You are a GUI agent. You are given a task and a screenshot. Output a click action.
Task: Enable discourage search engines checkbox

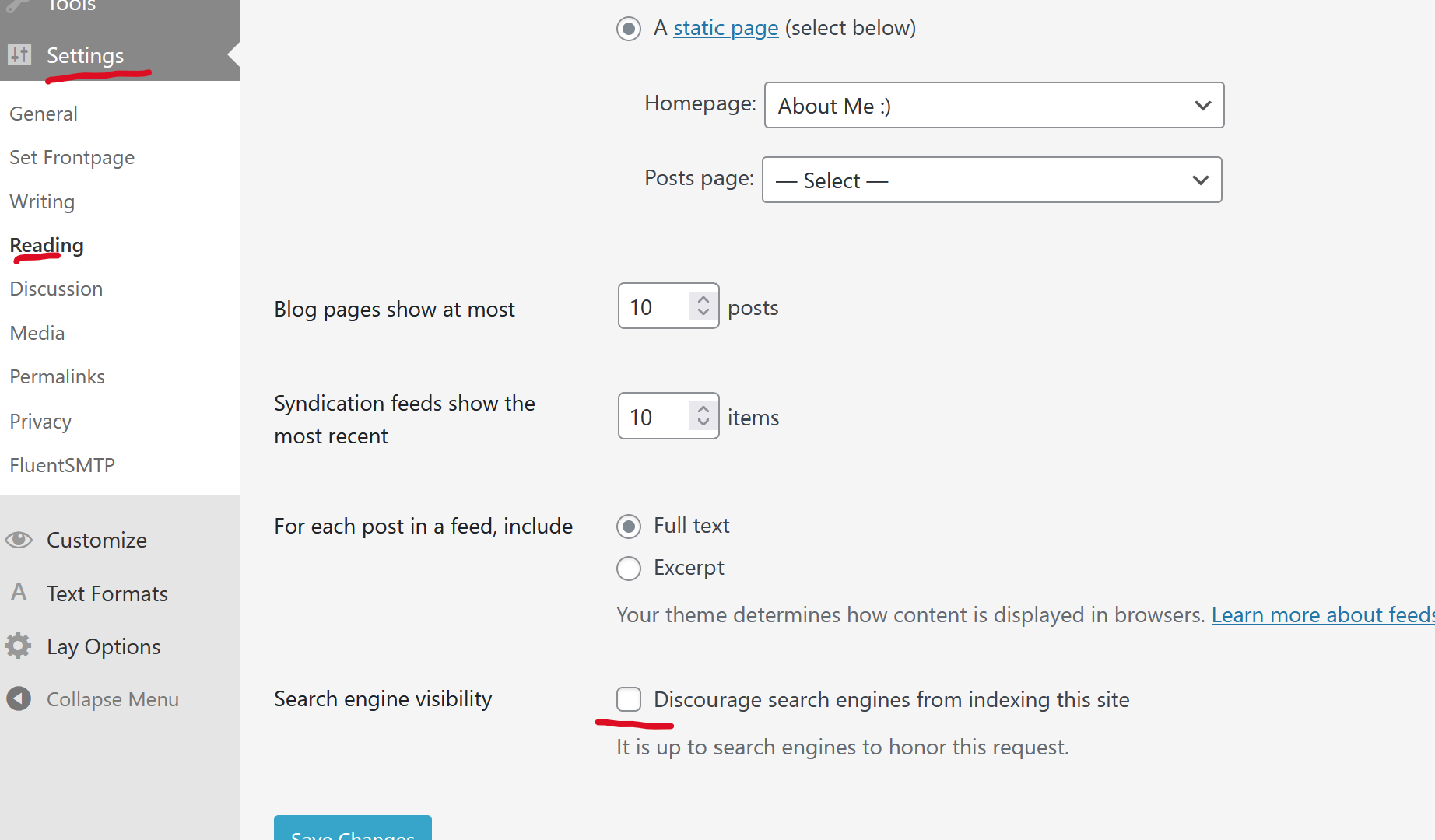pyautogui.click(x=629, y=699)
